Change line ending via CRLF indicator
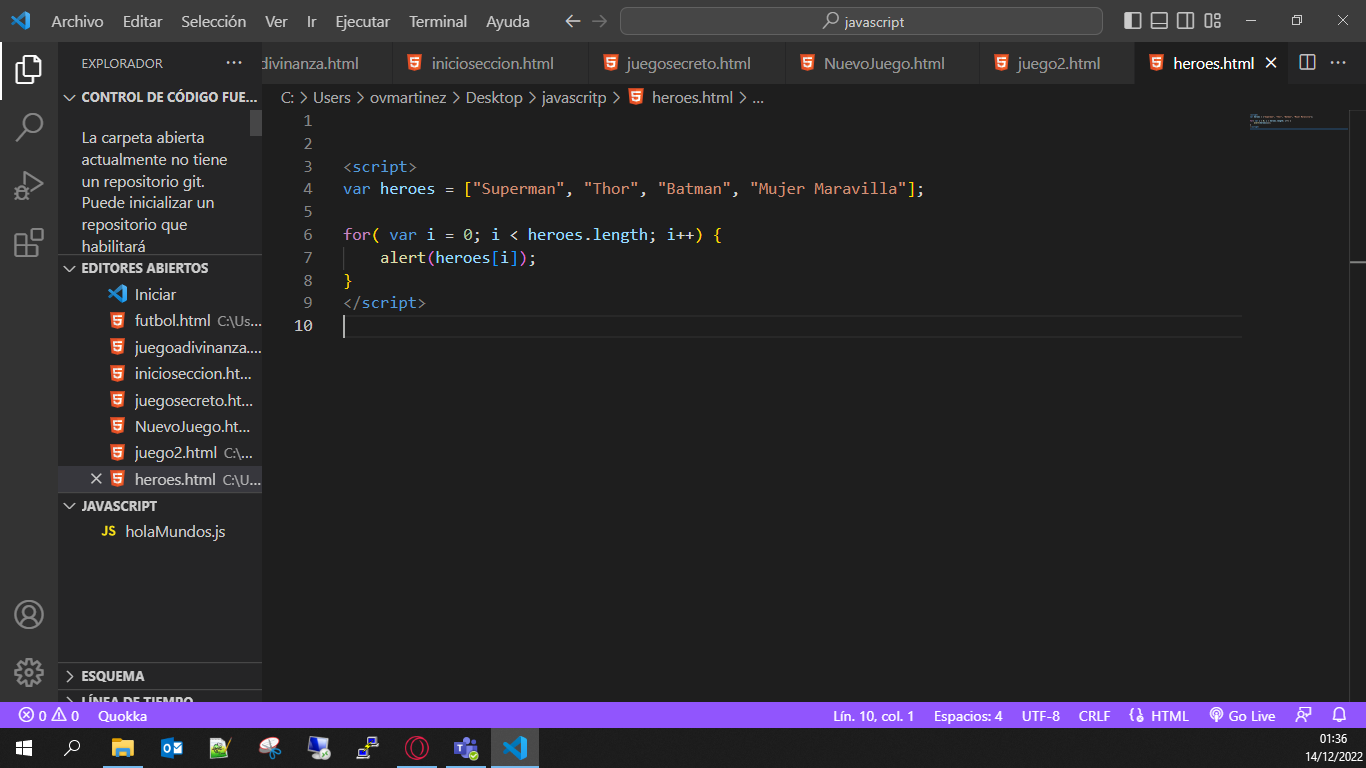1366x768 pixels. coord(1094,716)
